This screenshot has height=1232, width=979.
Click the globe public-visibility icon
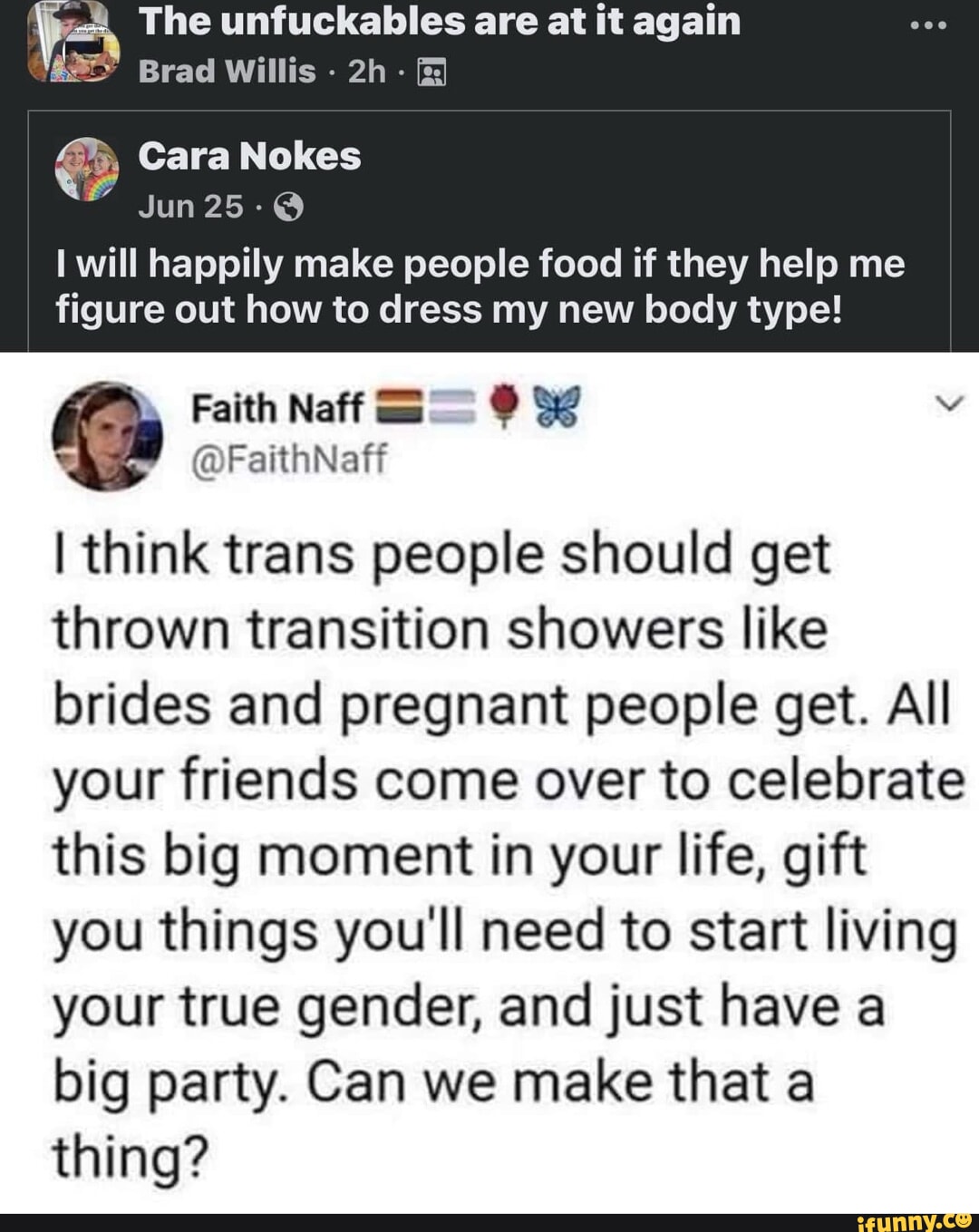pos(288,209)
